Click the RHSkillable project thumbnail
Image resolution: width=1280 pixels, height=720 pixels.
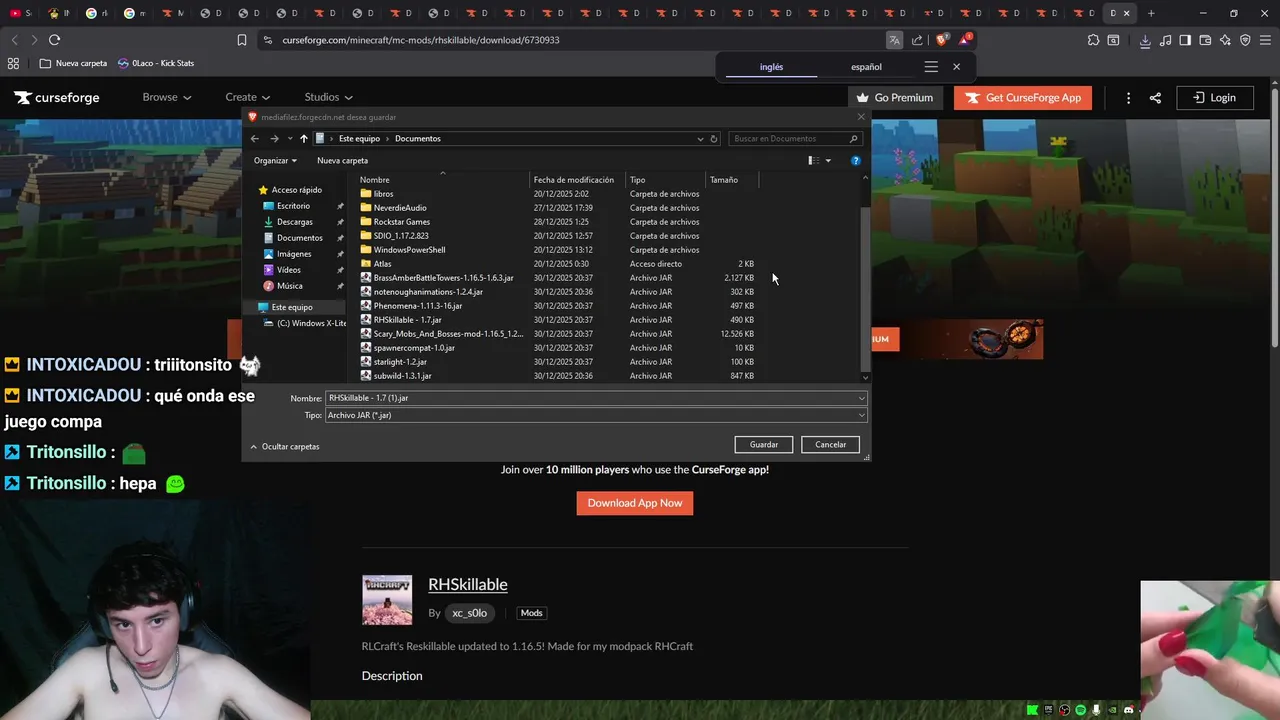coord(387,600)
